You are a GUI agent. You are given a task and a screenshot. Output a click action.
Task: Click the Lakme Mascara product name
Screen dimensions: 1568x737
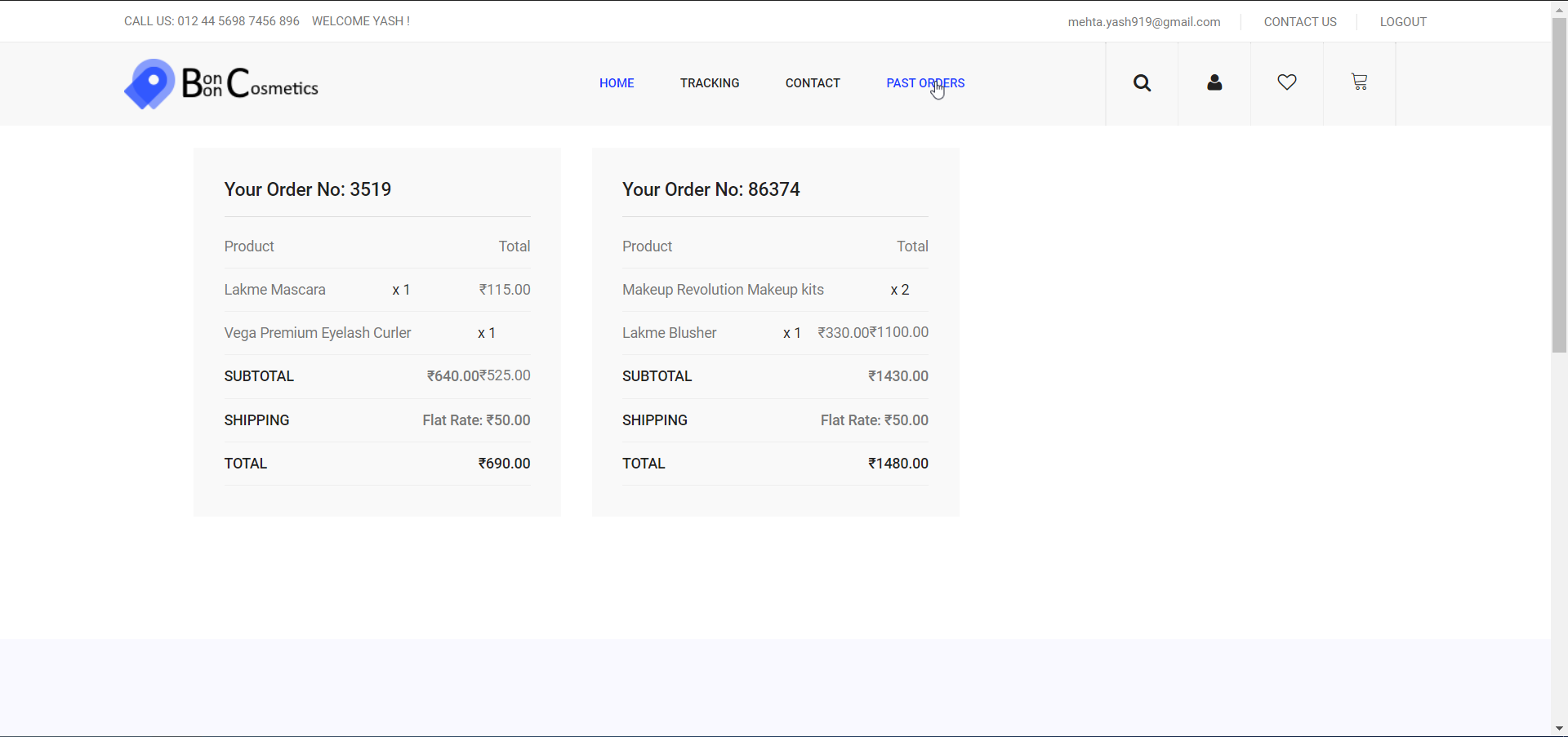coord(275,290)
